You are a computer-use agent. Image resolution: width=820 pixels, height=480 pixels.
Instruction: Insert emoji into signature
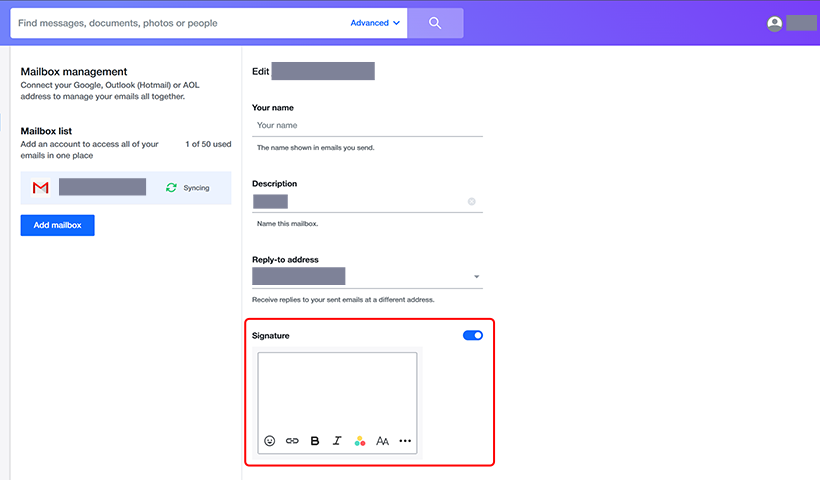(x=269, y=441)
